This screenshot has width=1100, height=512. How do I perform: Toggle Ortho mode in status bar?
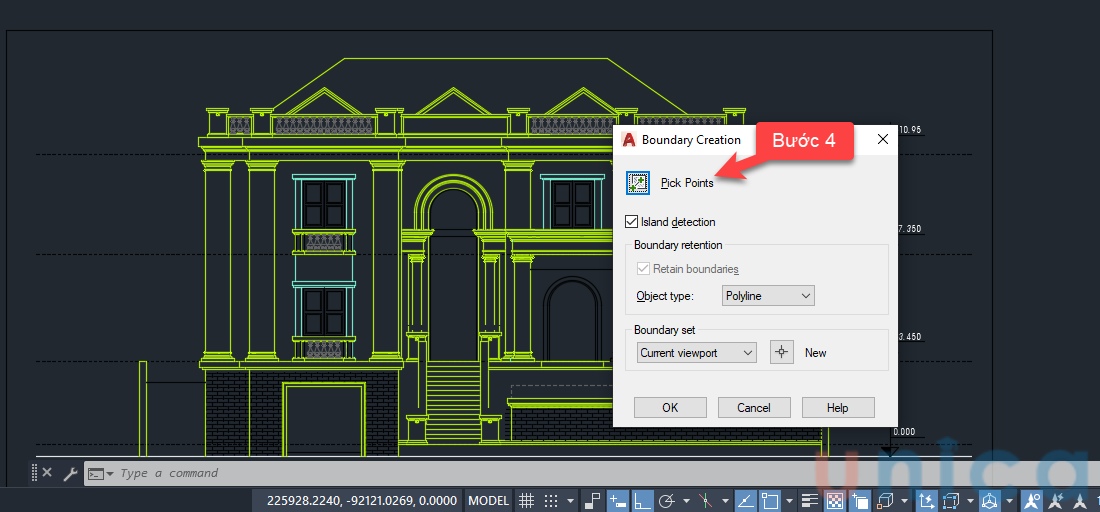tap(643, 500)
